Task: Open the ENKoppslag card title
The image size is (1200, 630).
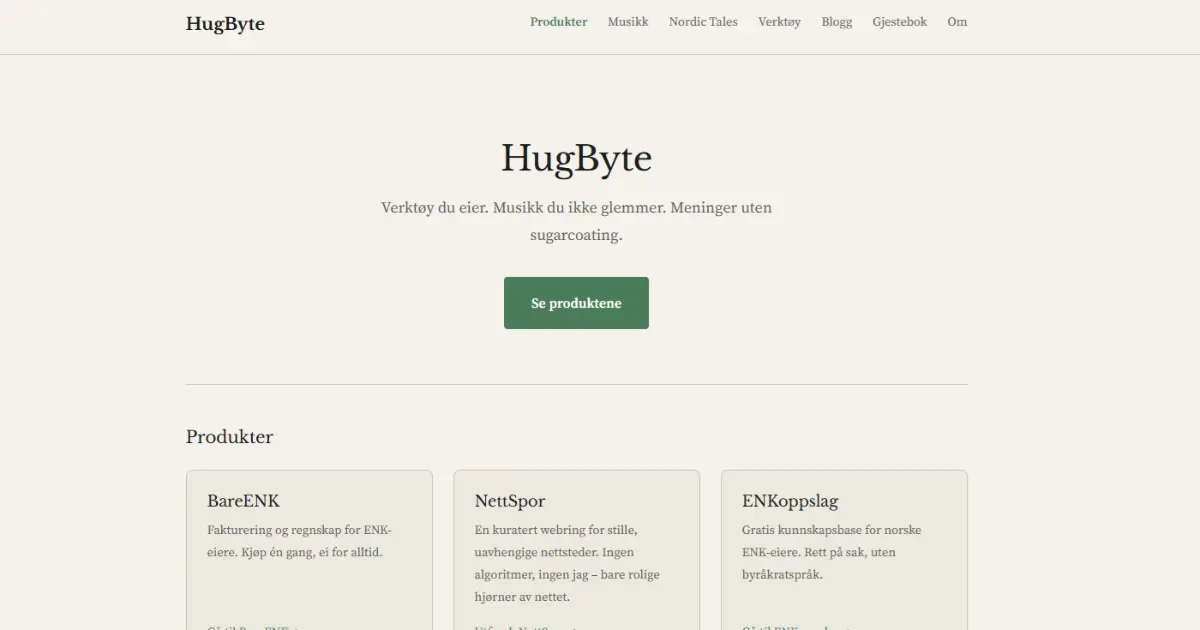Action: tap(790, 501)
